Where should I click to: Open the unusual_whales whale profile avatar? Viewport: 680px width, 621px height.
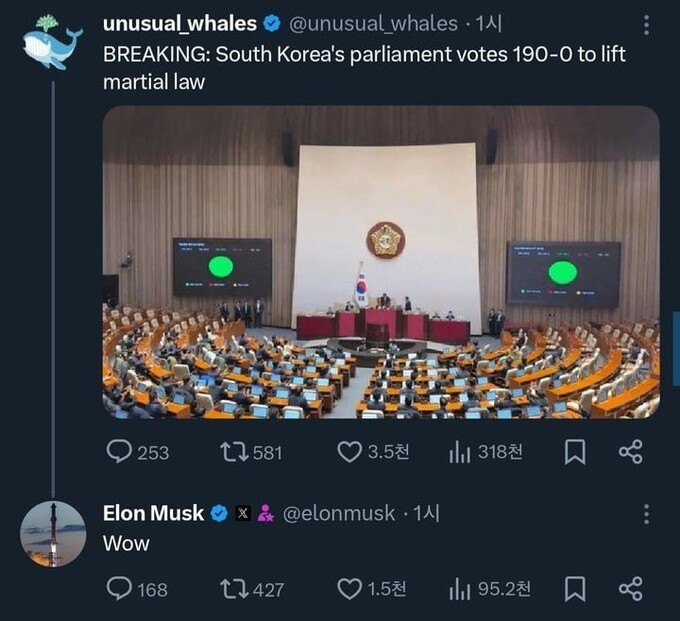52,43
